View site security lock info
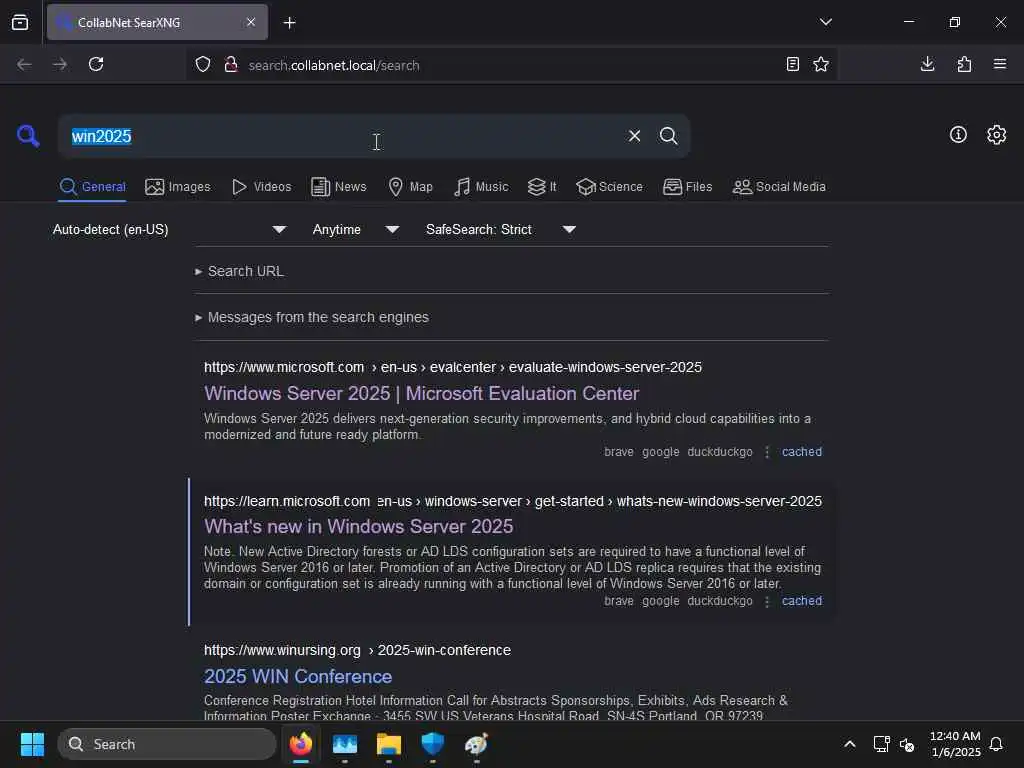 coord(231,65)
